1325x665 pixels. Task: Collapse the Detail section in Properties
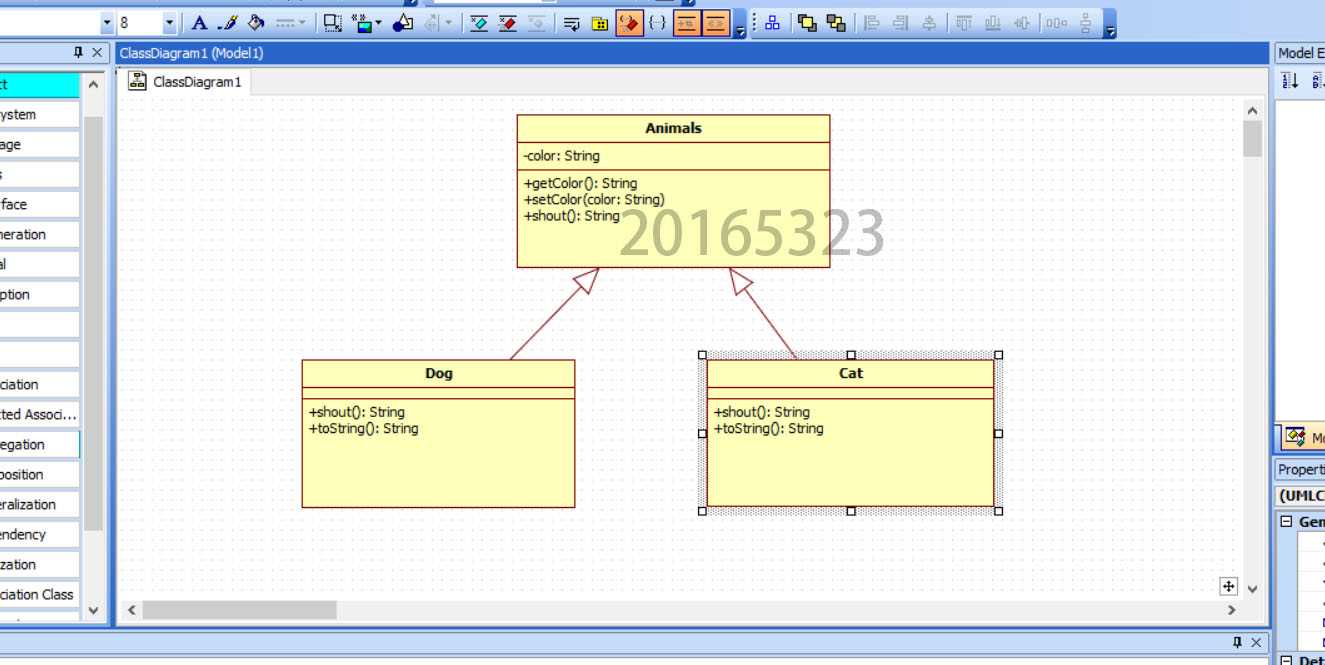coord(1287,660)
